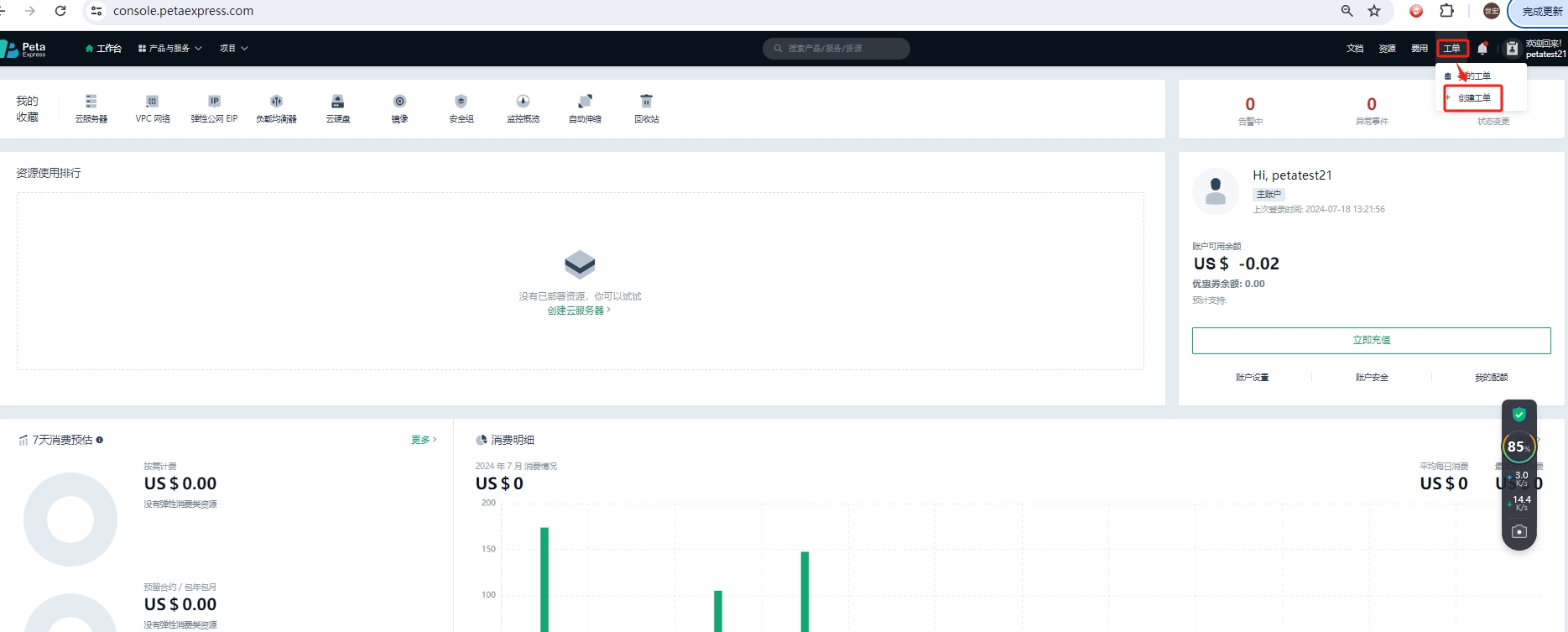This screenshot has width=1568, height=632.
Task: Go forward with browser forward arrow
Action: [x=30, y=11]
